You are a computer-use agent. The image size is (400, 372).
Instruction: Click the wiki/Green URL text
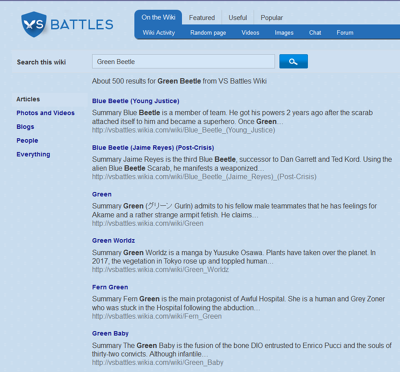pyautogui.click(x=148, y=223)
